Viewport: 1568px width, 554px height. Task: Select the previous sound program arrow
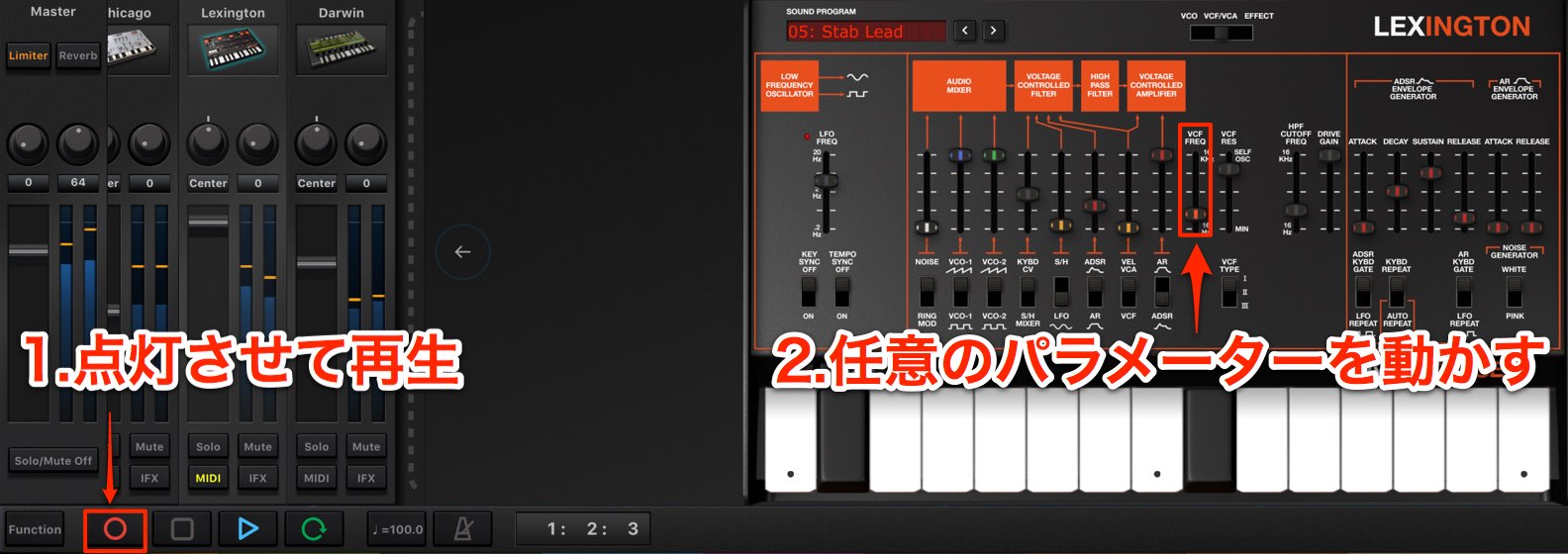[x=965, y=31]
